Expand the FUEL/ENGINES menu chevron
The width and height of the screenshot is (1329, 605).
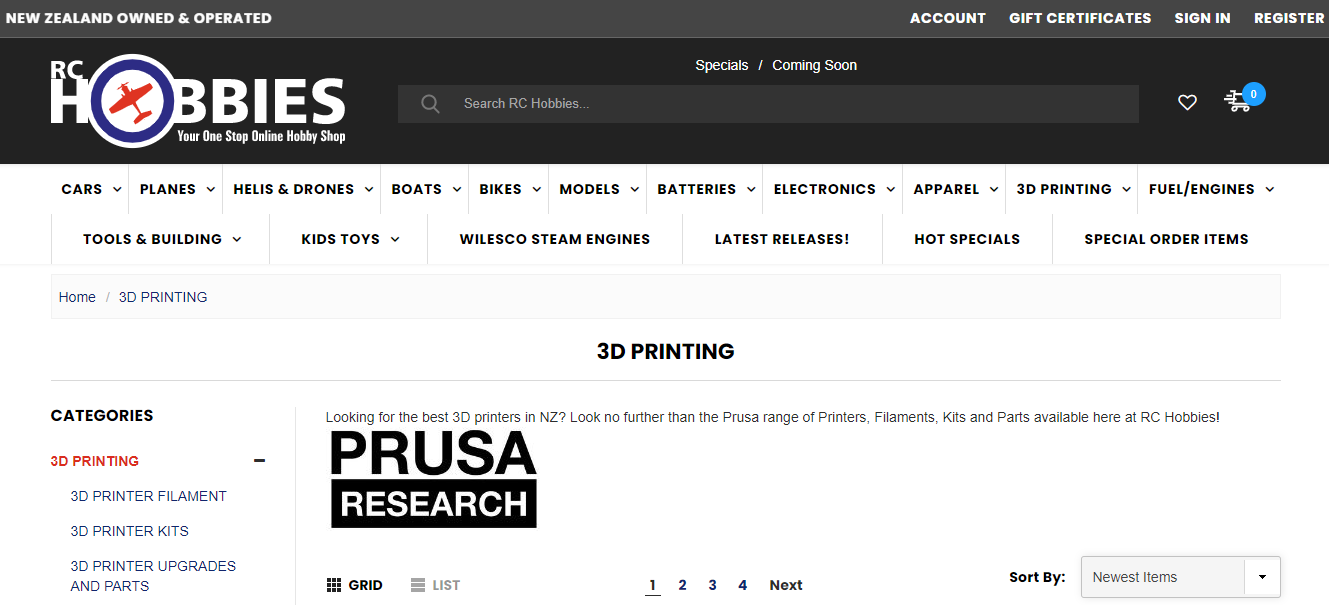[1270, 189]
